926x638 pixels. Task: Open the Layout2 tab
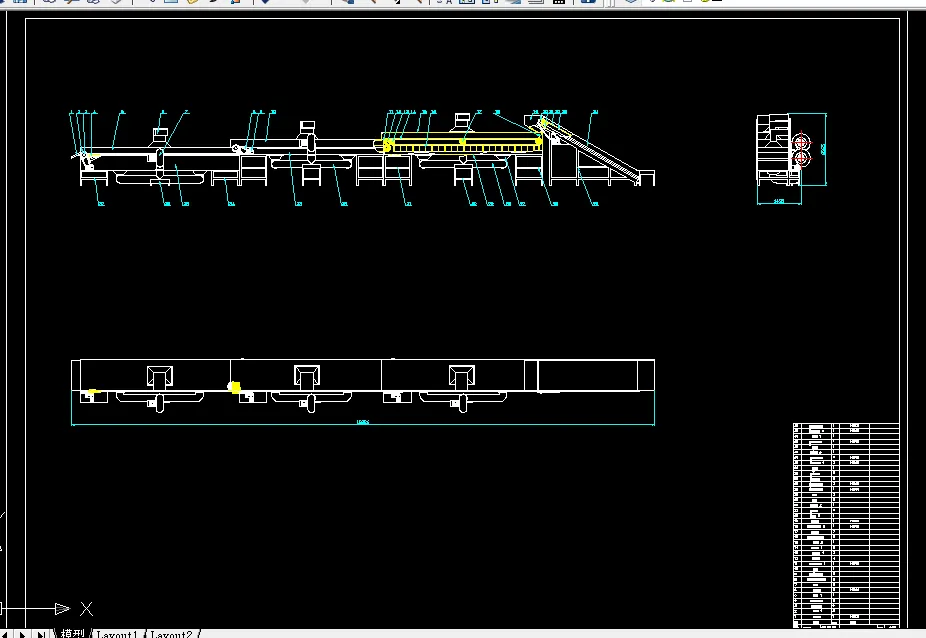(171, 633)
